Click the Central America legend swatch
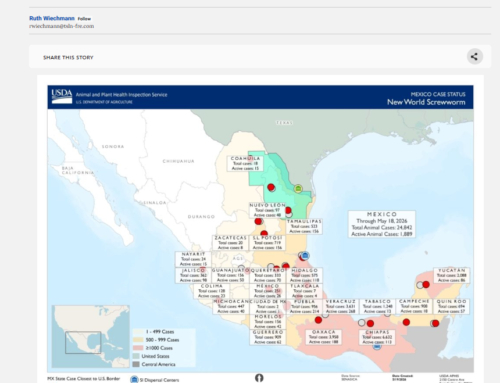This screenshot has height=383, width=500. click(136, 364)
